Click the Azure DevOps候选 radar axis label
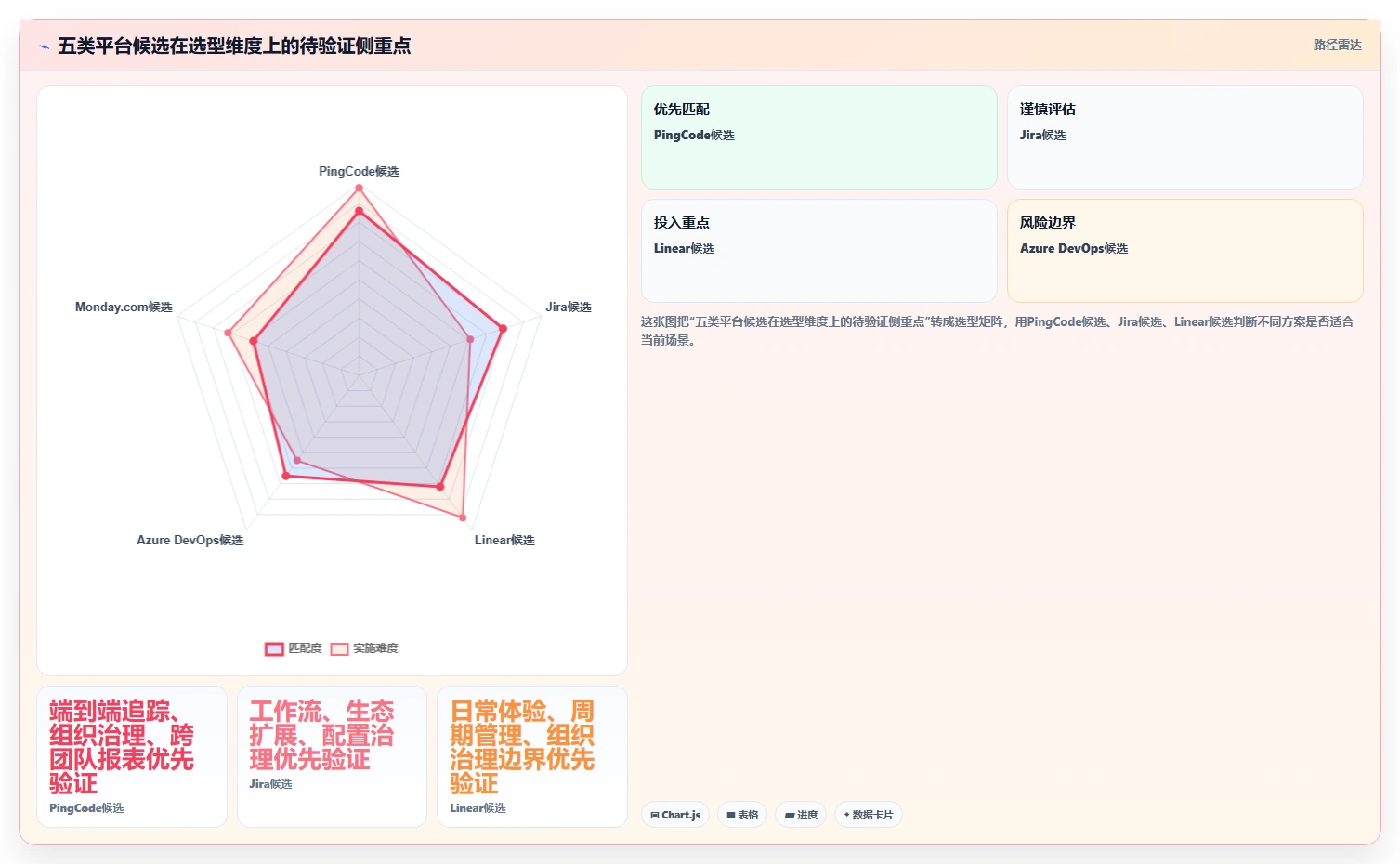The image size is (1400, 864). [190, 540]
